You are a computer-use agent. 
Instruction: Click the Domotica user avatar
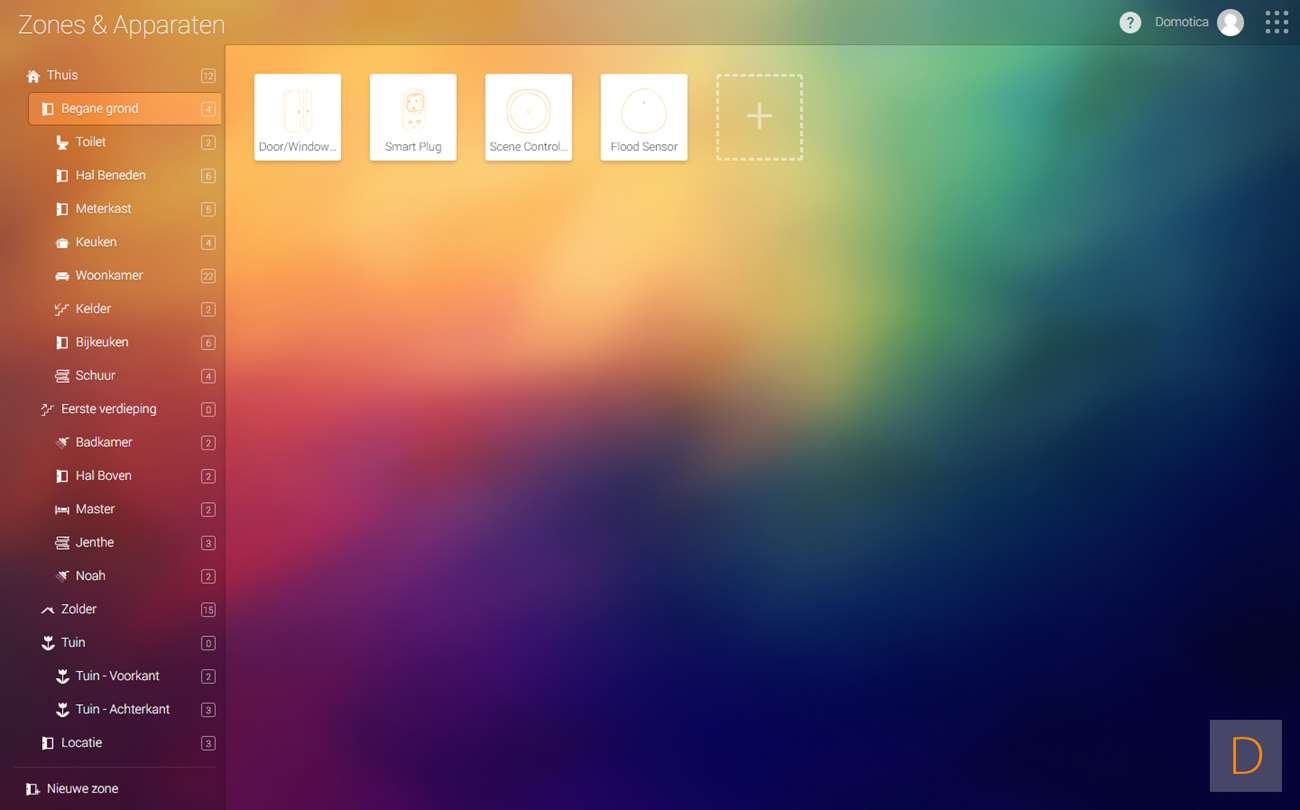pyautogui.click(x=1230, y=23)
